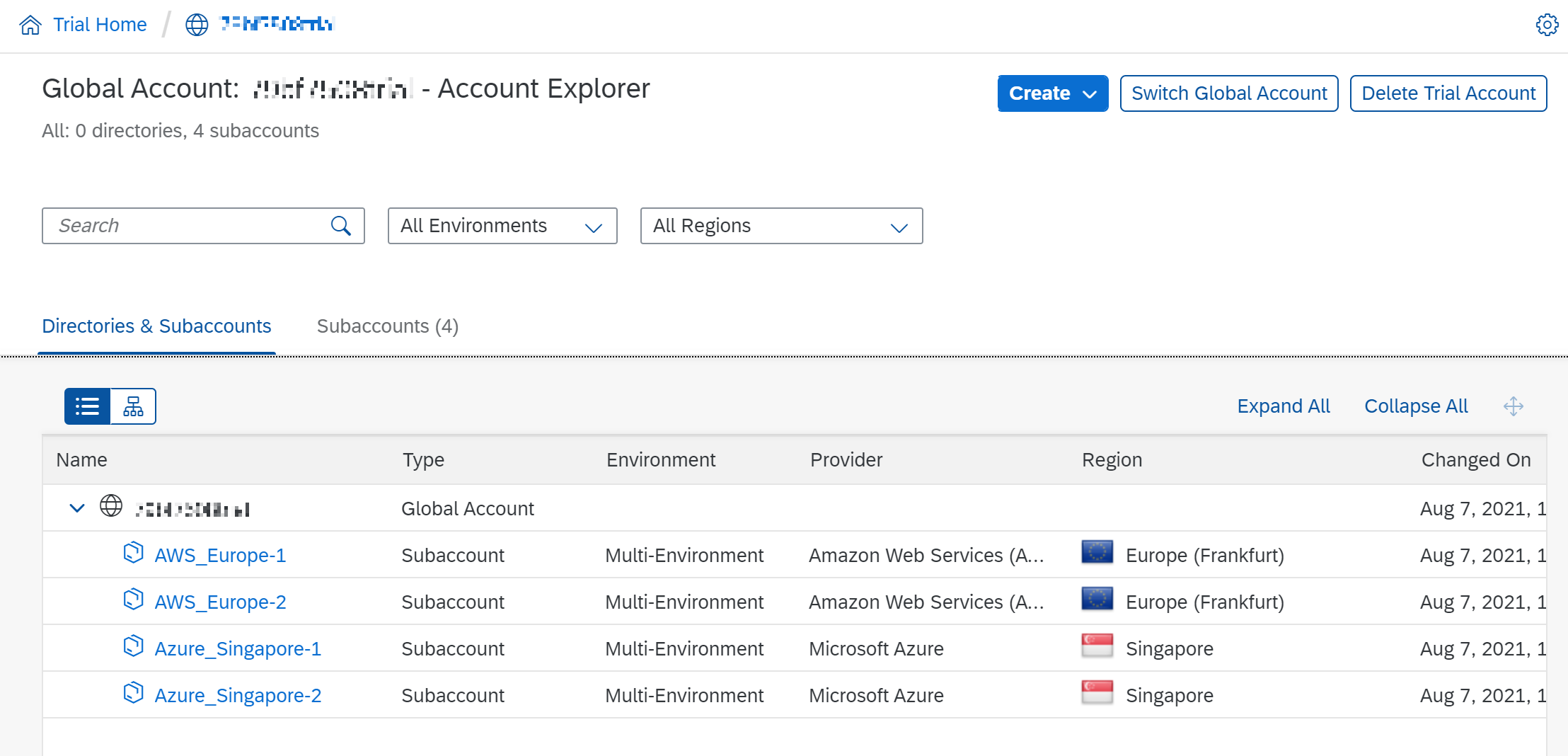Click the Name column header
1568x756 pixels.
81,460
